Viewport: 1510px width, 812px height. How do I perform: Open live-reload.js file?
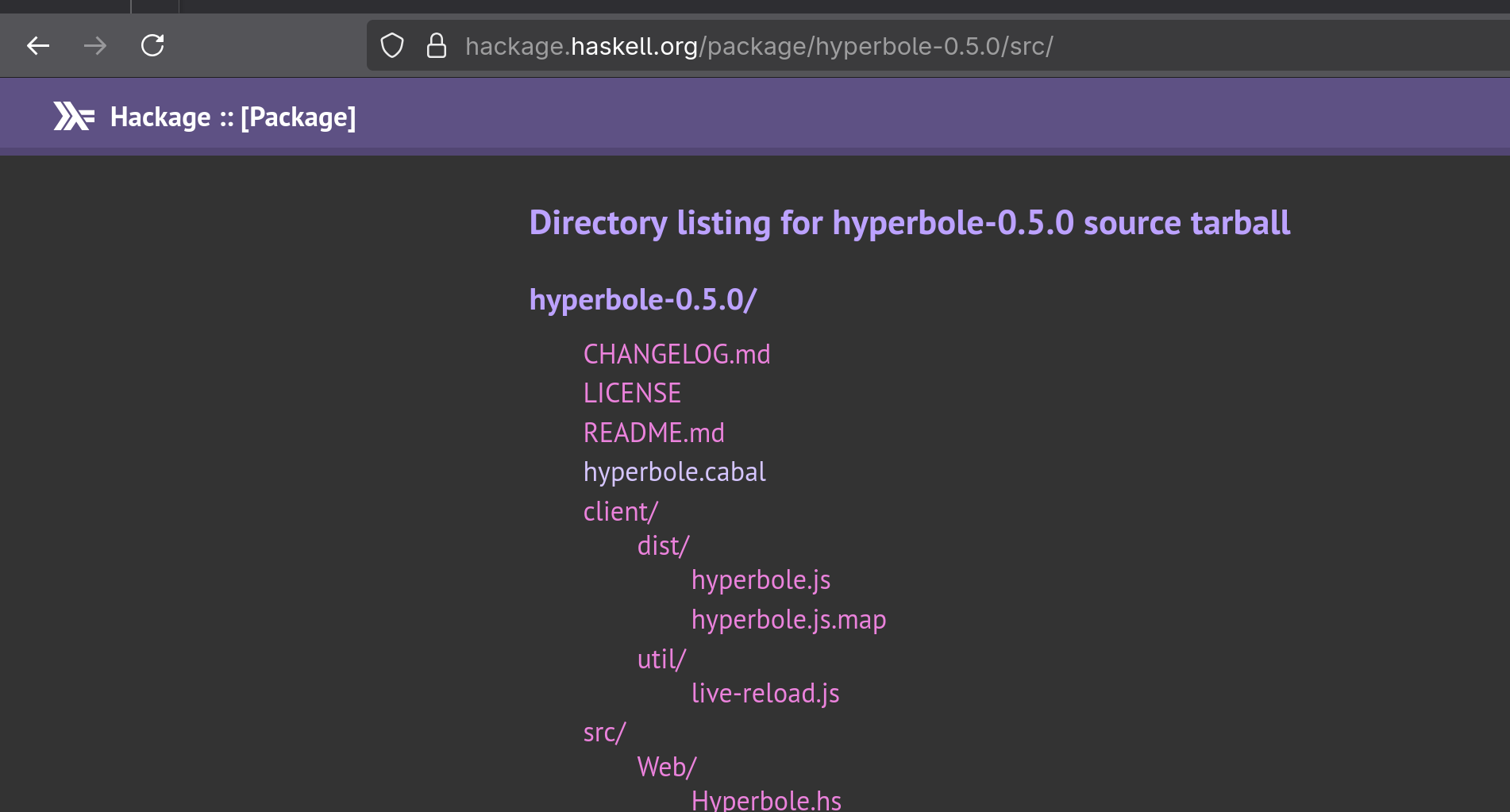(765, 693)
